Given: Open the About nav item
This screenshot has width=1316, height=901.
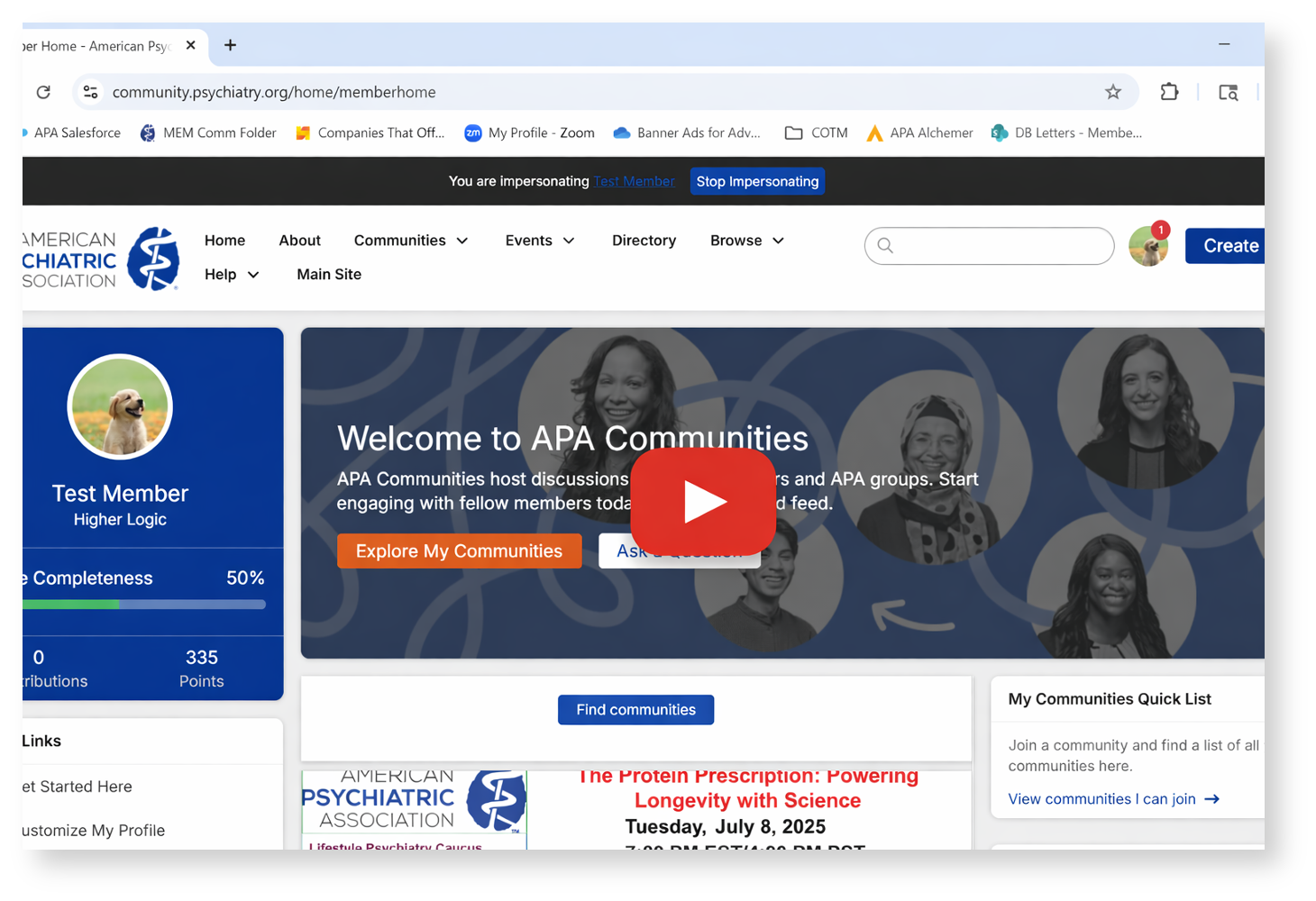Looking at the screenshot, I should (x=299, y=241).
